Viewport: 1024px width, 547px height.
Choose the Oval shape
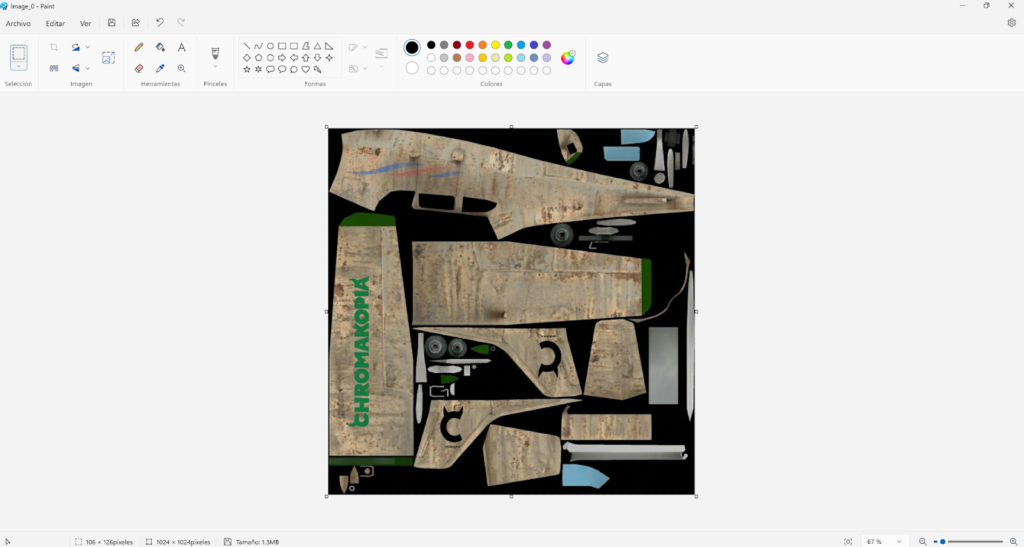pos(270,46)
